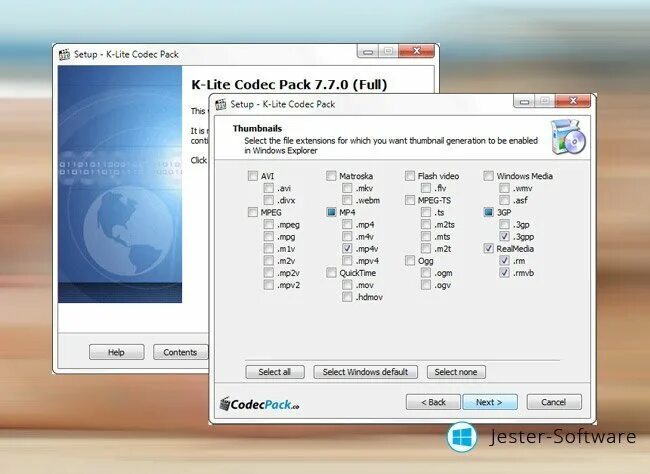Uncheck the .rmvb extension
The image size is (650, 474).
(504, 272)
